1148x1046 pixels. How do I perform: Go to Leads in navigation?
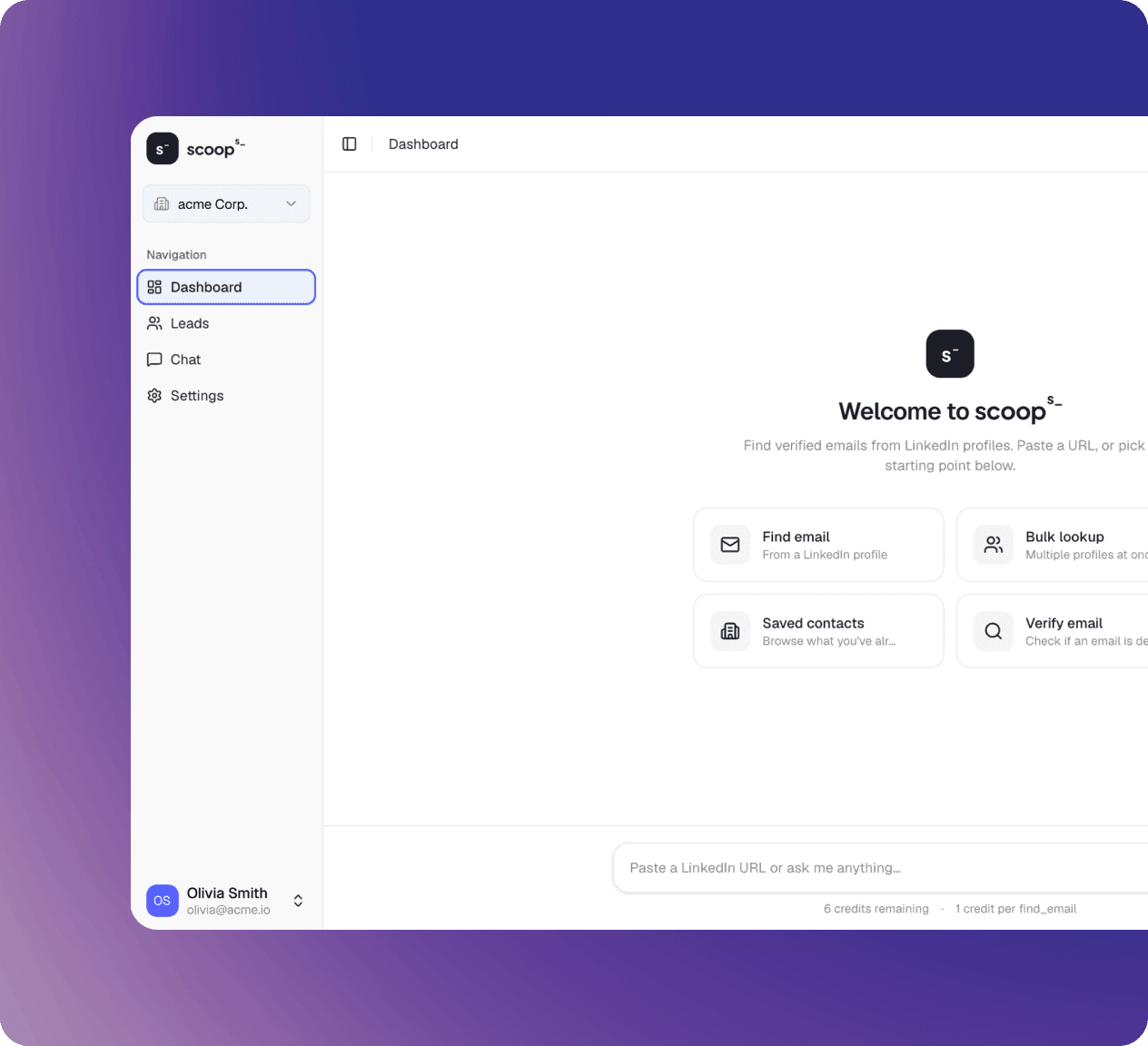click(x=226, y=323)
